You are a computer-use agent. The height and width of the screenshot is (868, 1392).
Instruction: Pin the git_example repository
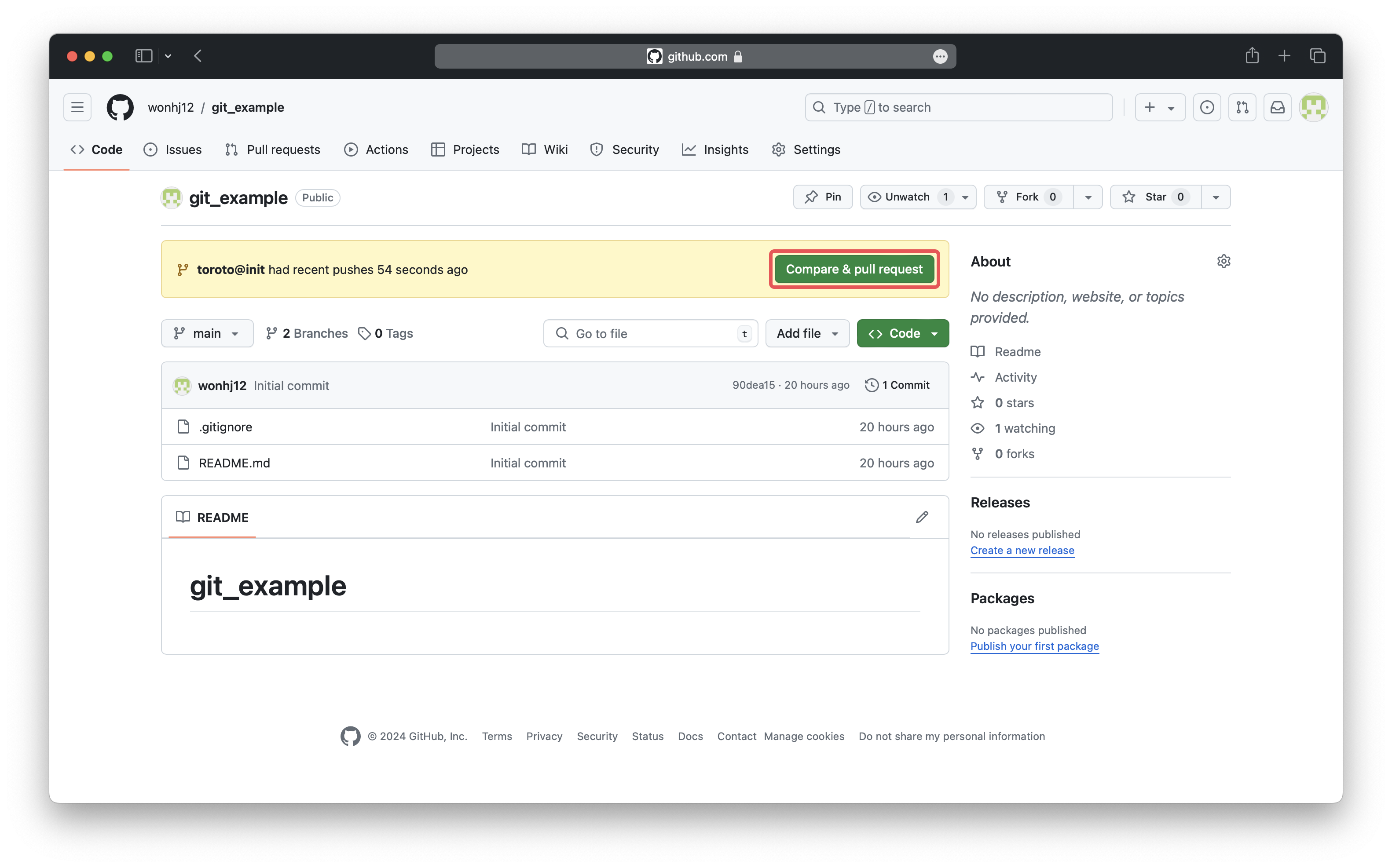822,197
